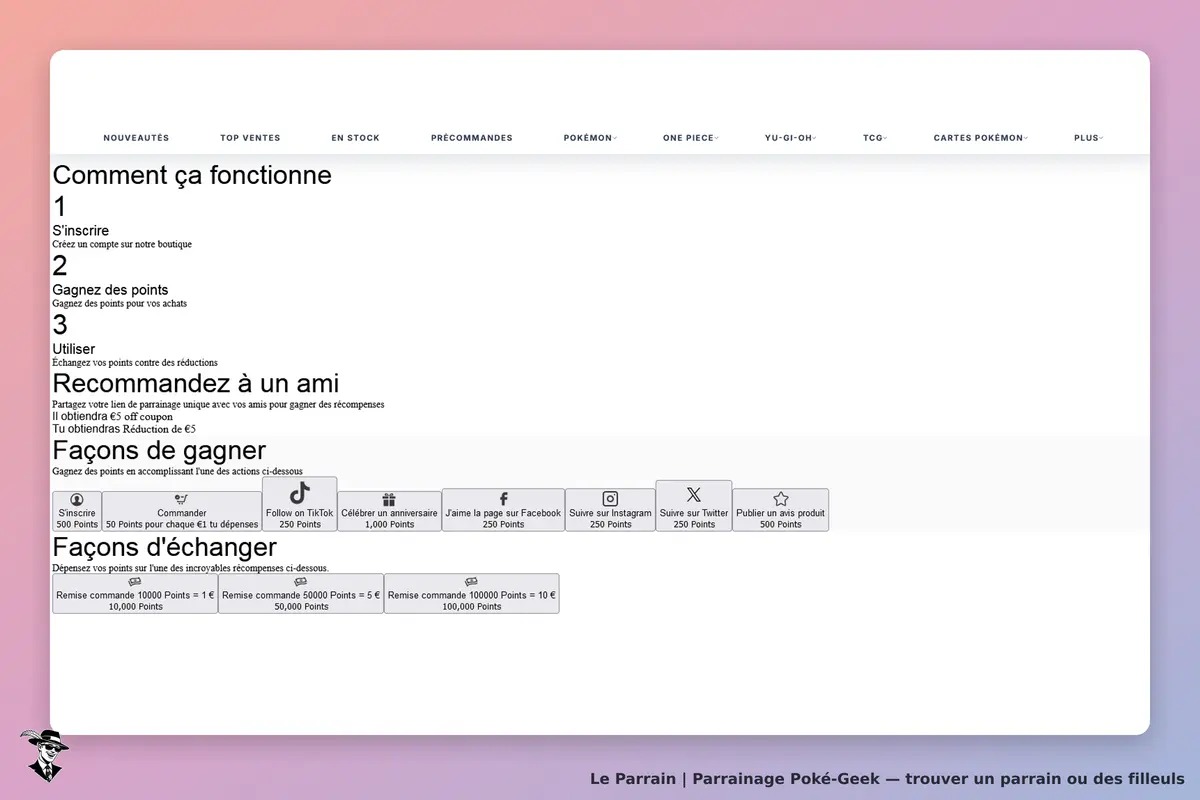Click J'aime la page sur Facebook label
Screen dimensions: 1200x800
click(x=503, y=513)
